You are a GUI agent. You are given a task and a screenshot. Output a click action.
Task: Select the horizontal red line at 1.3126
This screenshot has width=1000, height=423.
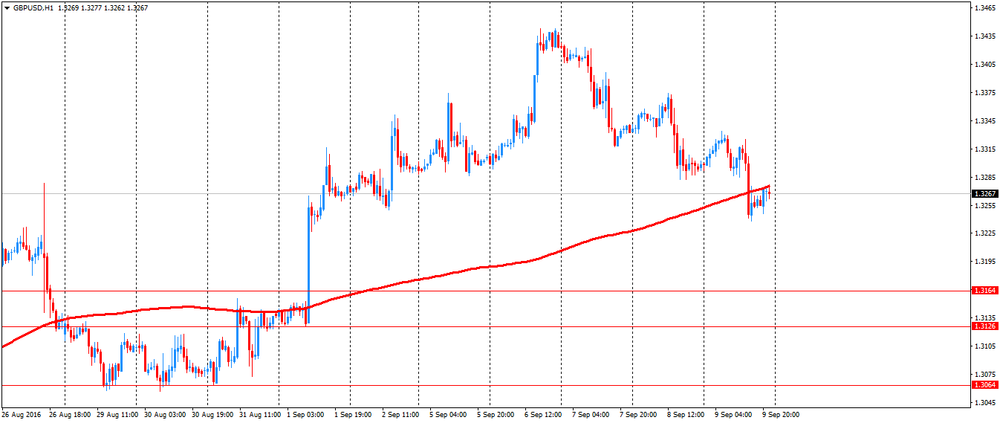(485, 327)
